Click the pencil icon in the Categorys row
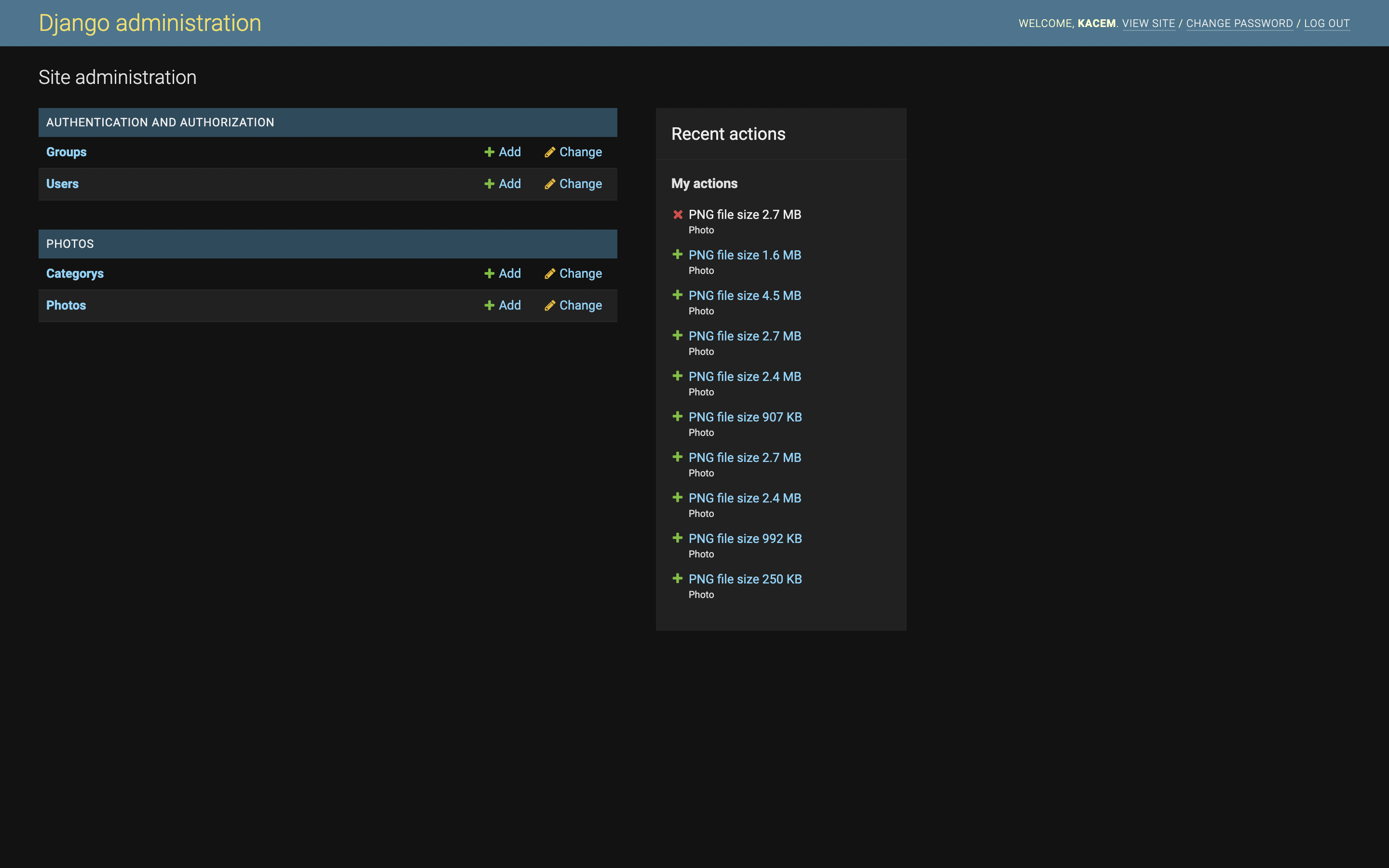Viewport: 1389px width, 868px height. [x=550, y=274]
